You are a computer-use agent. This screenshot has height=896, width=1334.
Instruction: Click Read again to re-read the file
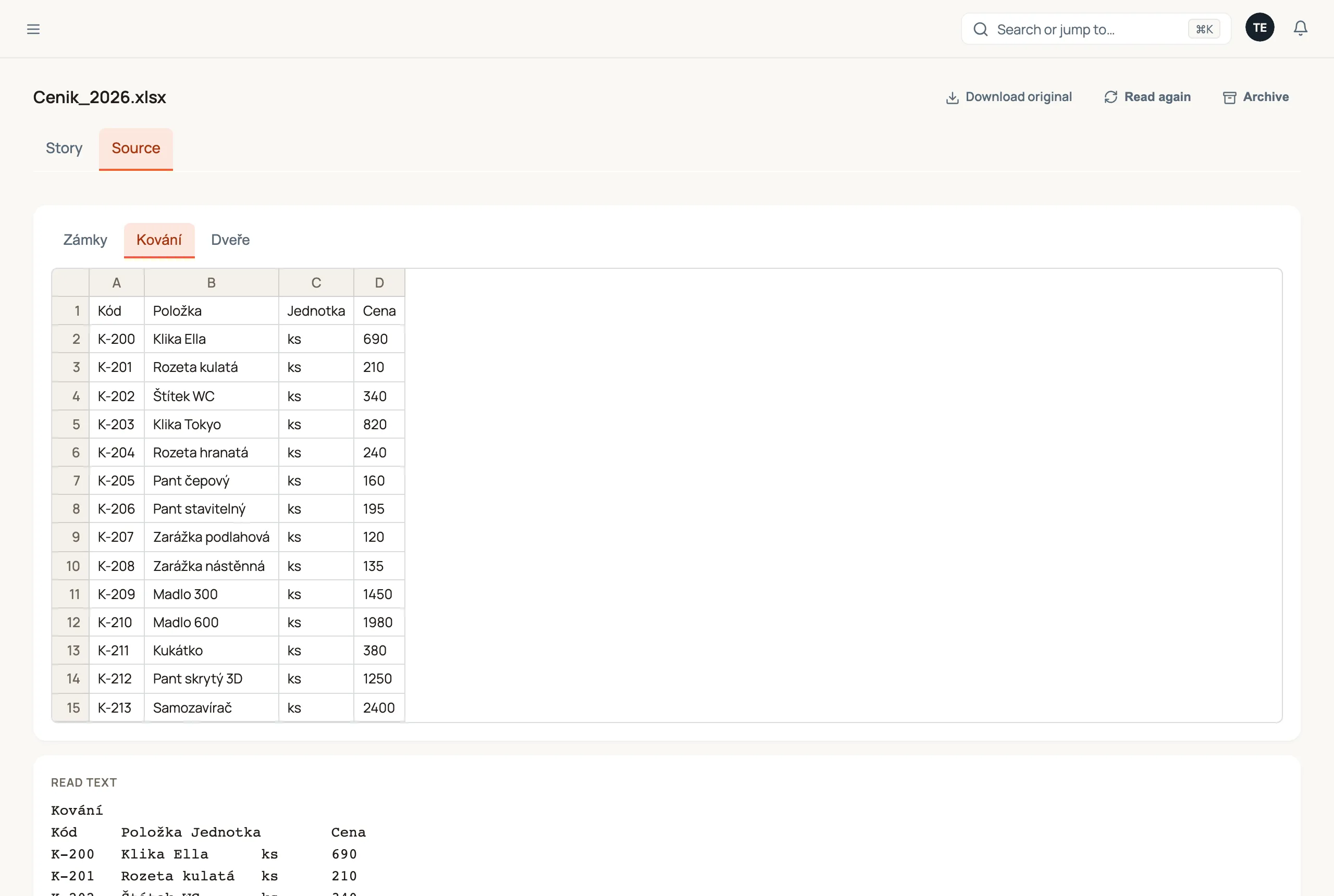coord(1147,97)
